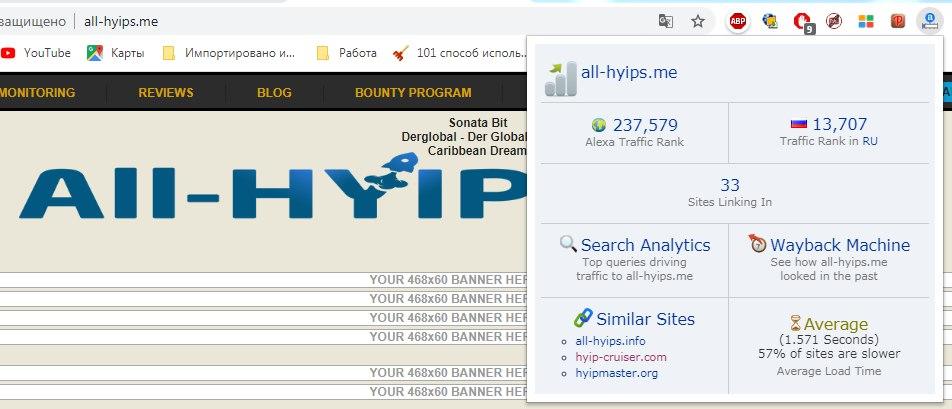Viewport: 952px width, 409px height.
Task: Click the globe icon beside global rank
Action: tap(599, 125)
